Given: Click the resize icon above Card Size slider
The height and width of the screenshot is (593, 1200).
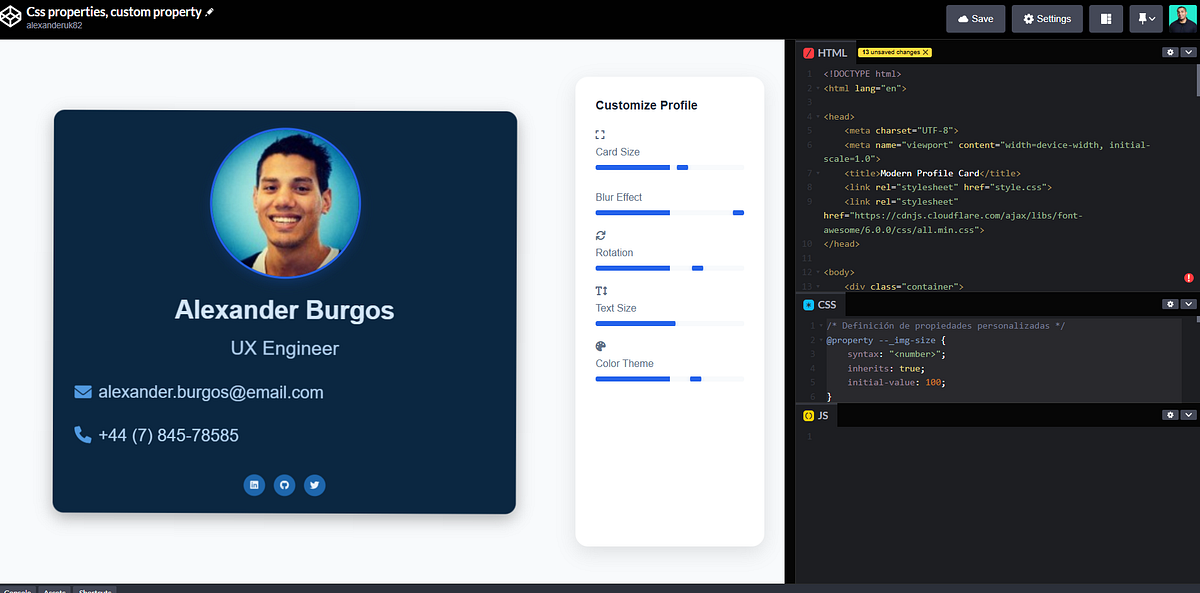Looking at the screenshot, I should [x=600, y=134].
